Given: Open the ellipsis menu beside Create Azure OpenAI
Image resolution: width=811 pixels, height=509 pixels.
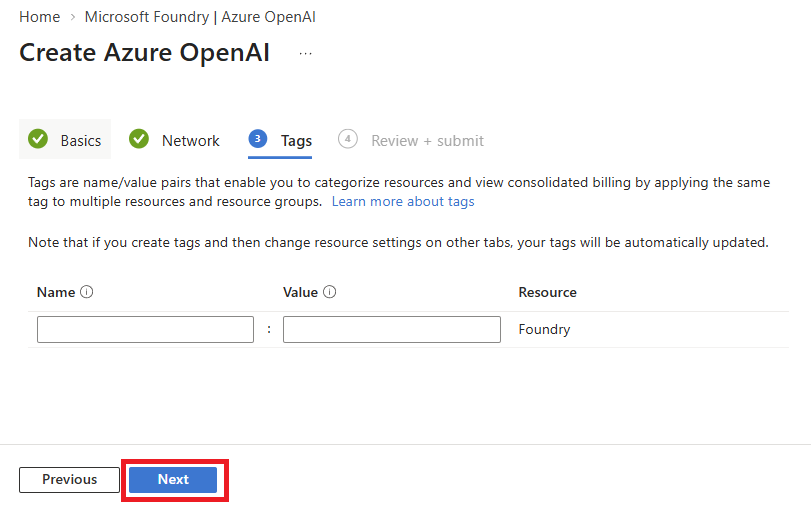Looking at the screenshot, I should (x=305, y=53).
